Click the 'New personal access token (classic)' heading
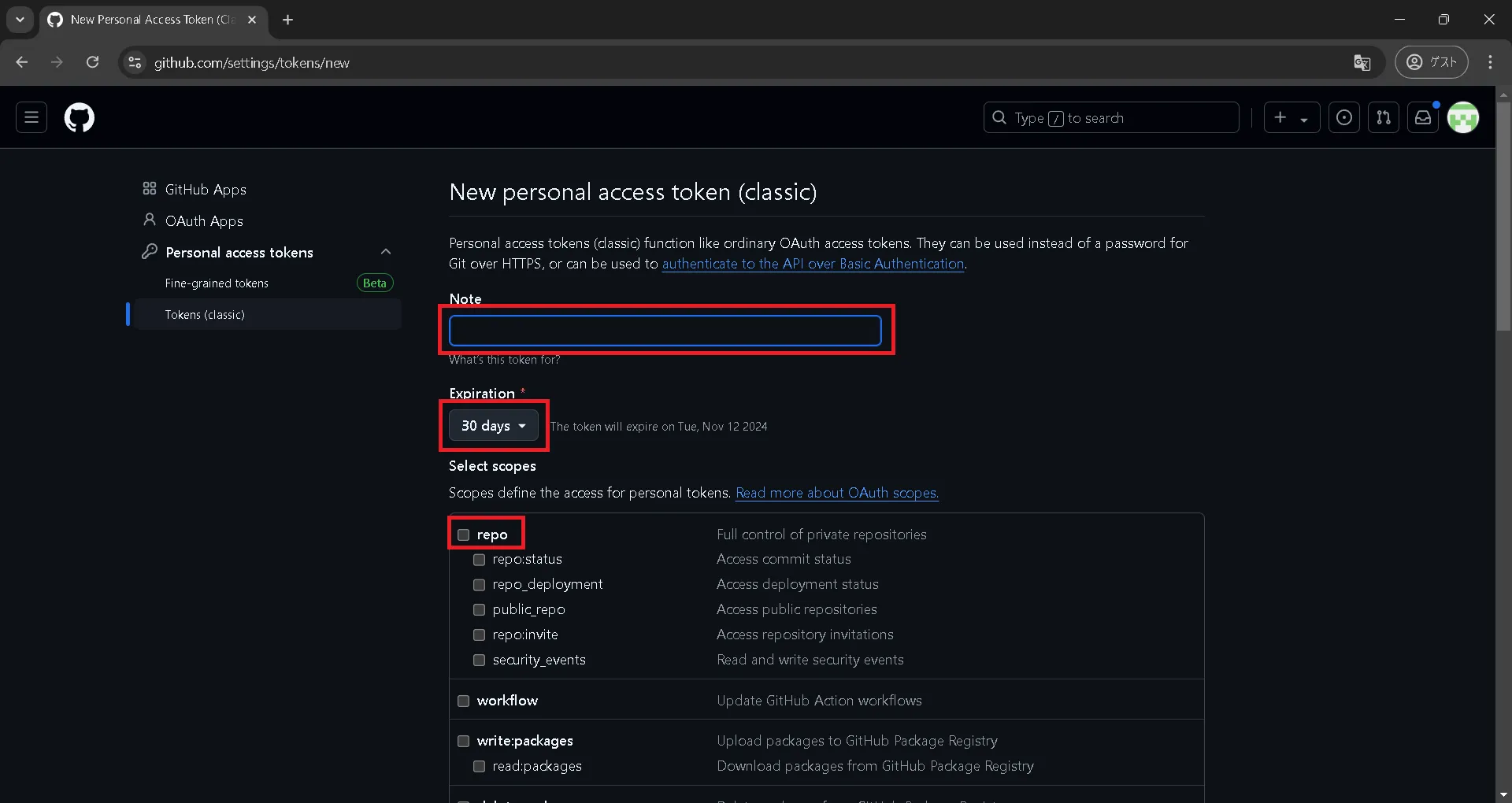Screen dimensions: 1512x803 tap(633, 192)
